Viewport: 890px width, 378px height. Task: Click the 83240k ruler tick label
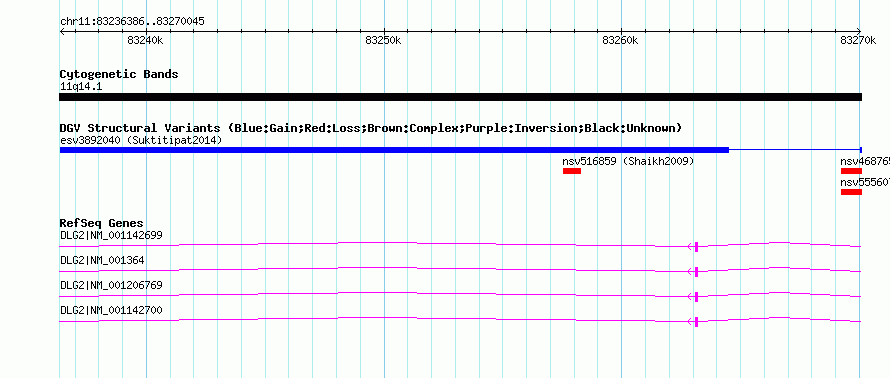point(146,40)
